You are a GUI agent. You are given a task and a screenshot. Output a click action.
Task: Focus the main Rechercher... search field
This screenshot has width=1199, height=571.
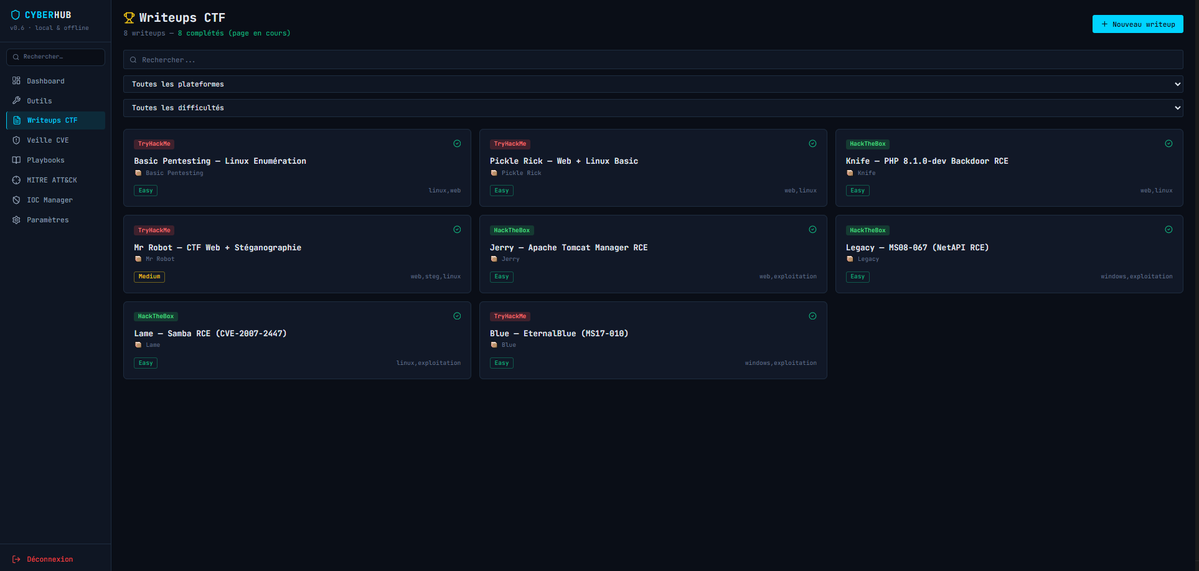click(653, 60)
